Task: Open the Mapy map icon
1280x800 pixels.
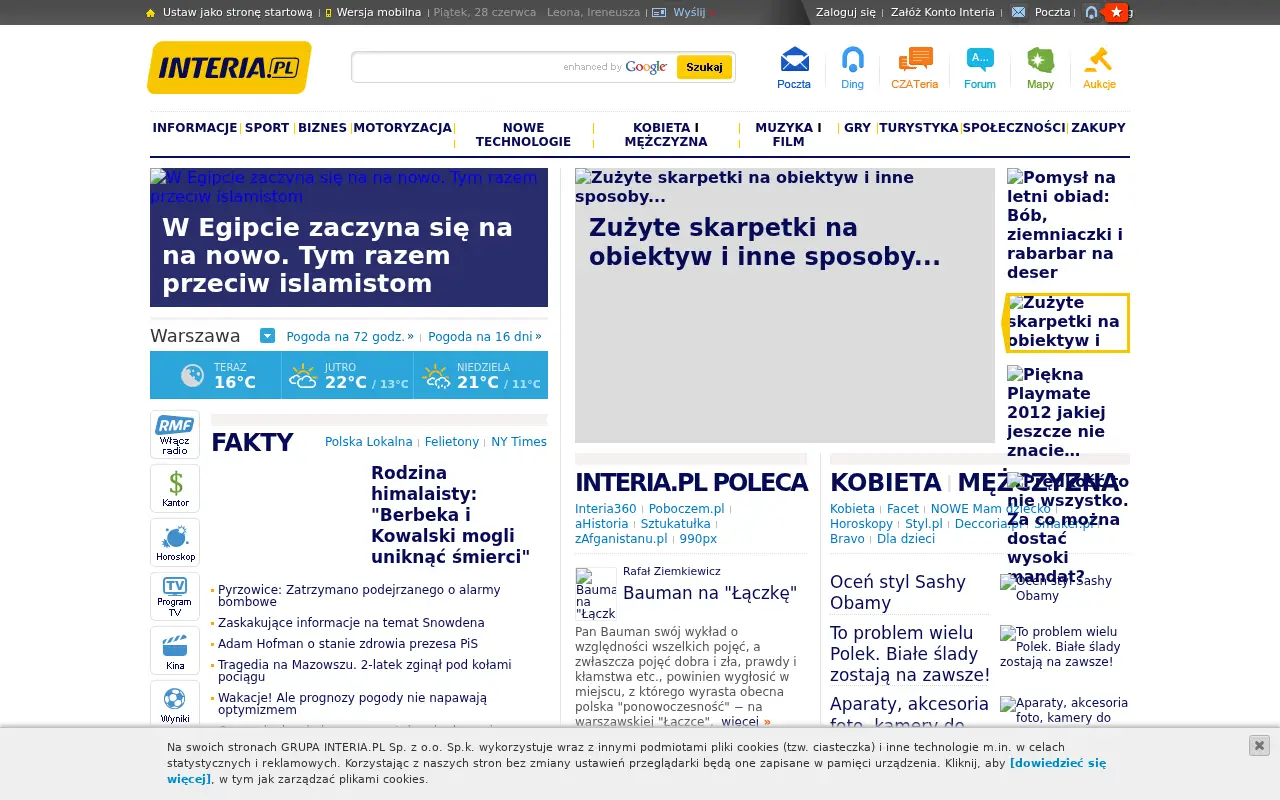Action: click(x=1040, y=67)
